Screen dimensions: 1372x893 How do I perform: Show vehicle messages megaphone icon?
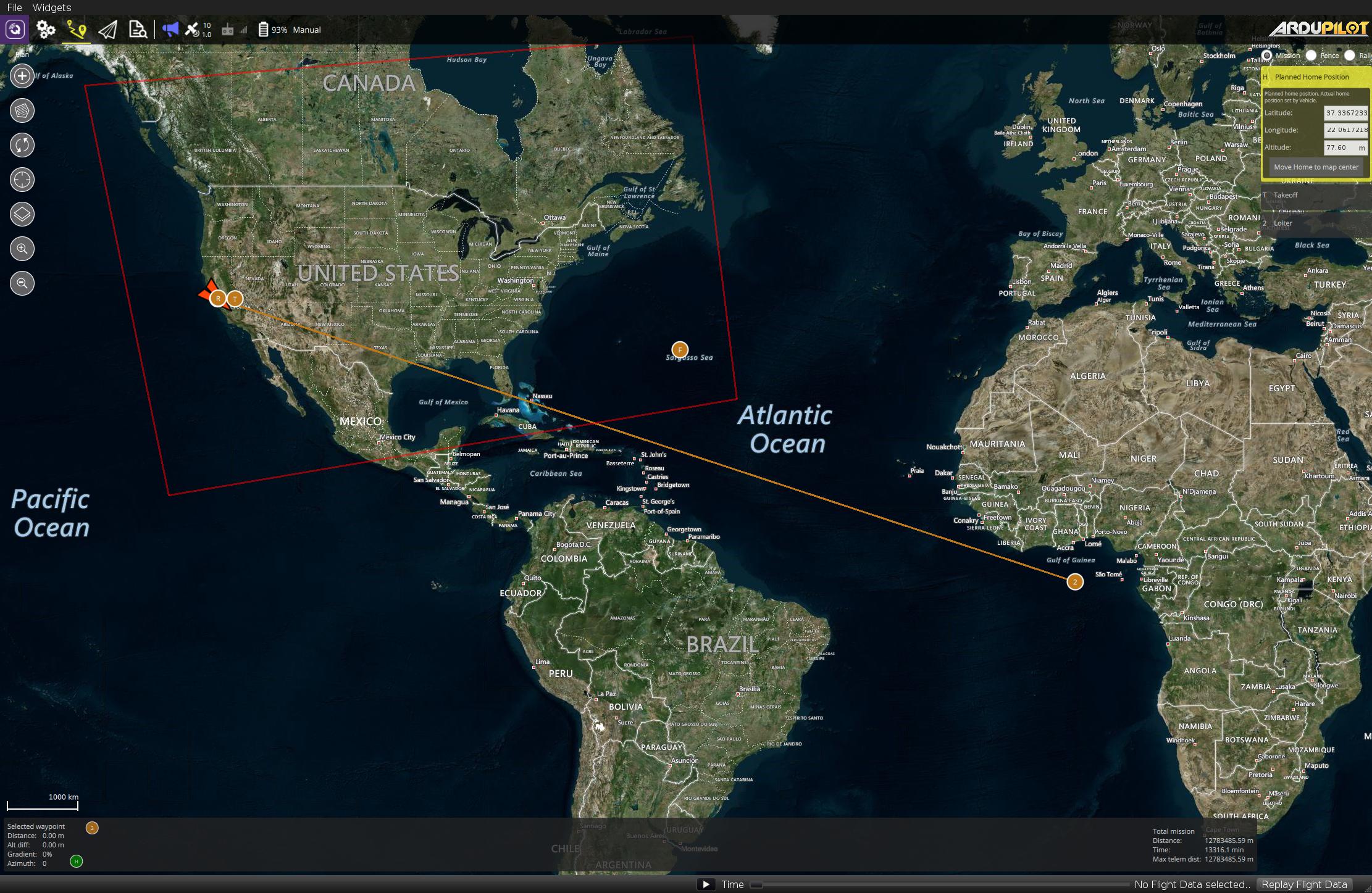click(x=170, y=29)
